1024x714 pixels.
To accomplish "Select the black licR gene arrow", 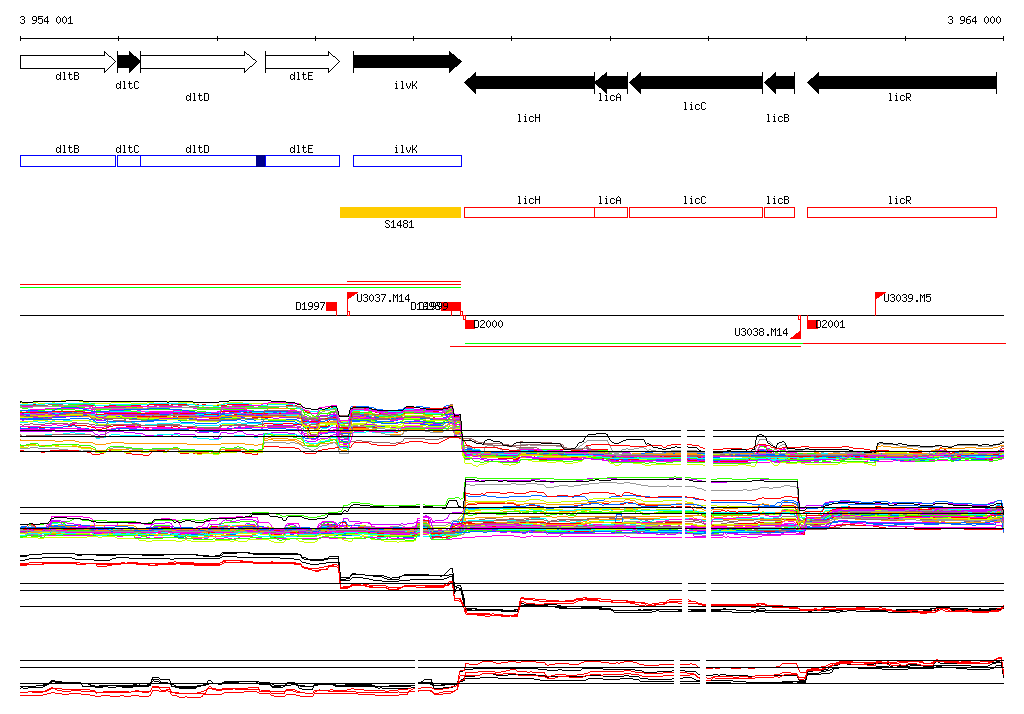I will coord(901,83).
